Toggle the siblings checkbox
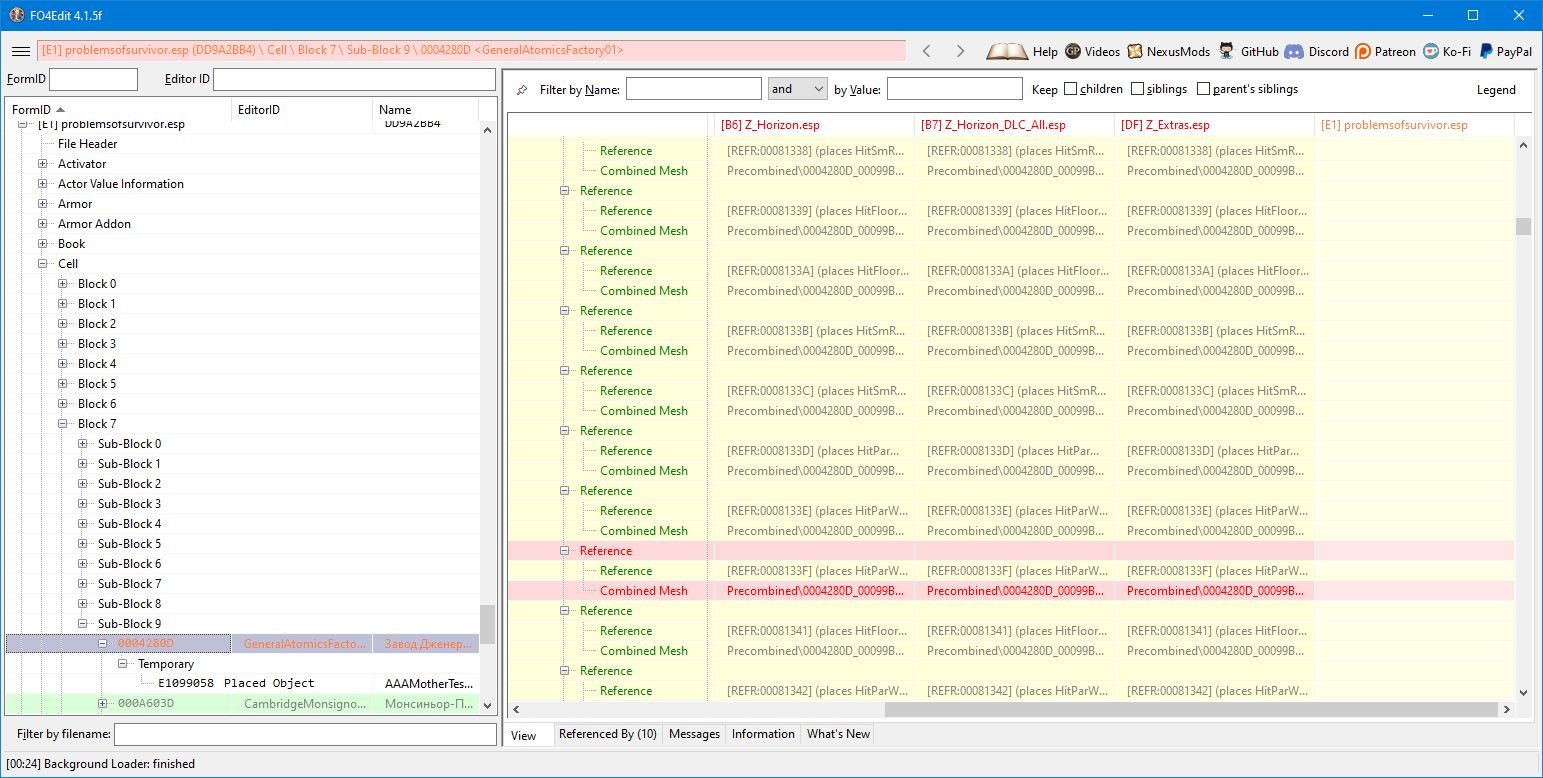 1138,89
